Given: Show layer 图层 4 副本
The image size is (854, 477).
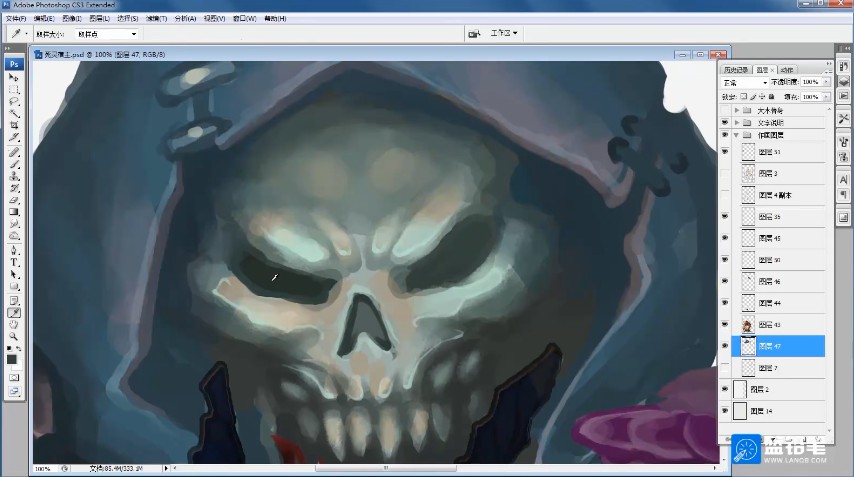Looking at the screenshot, I should pos(724,195).
